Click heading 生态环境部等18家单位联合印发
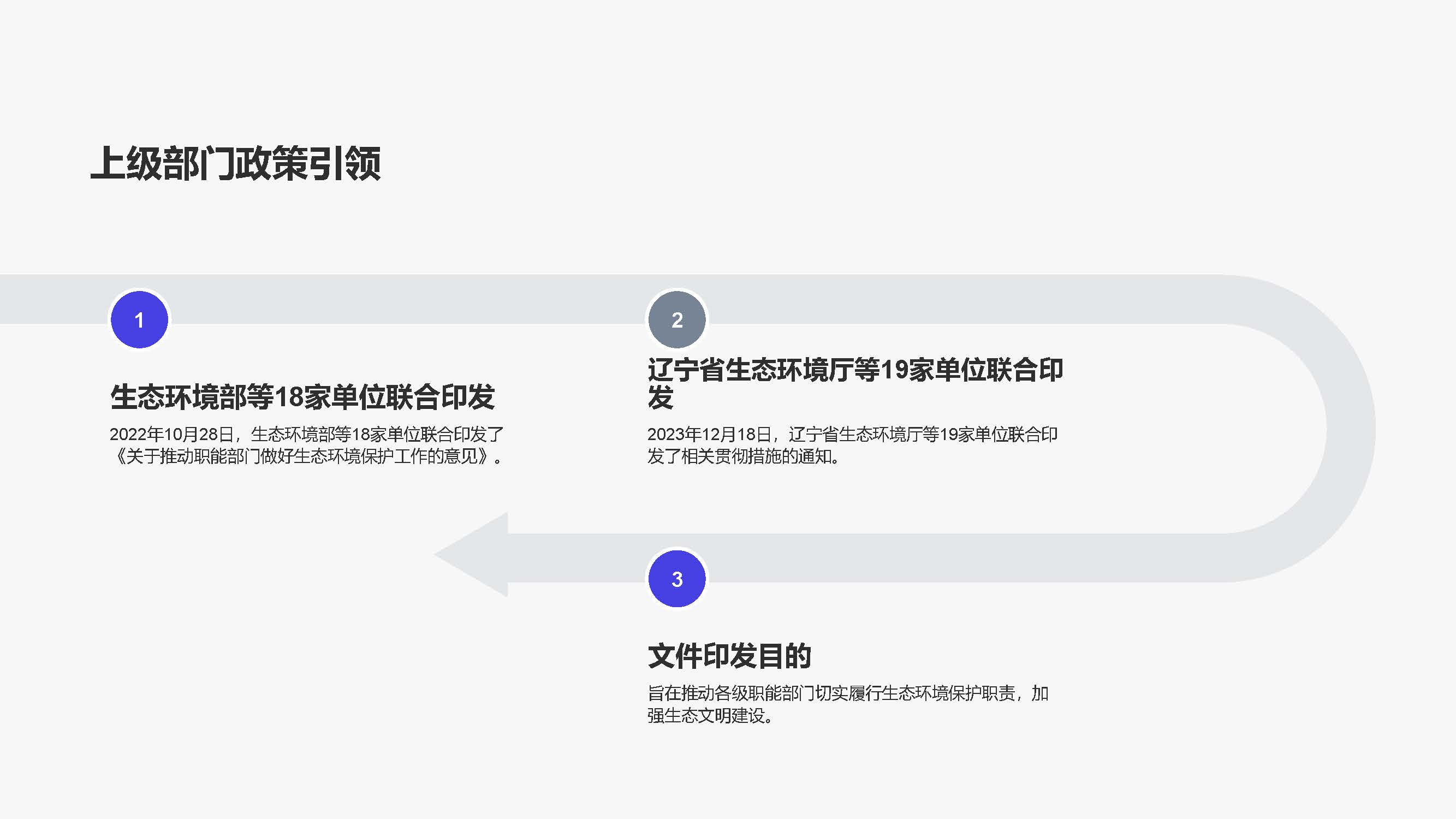This screenshot has width=1456, height=819. (302, 396)
